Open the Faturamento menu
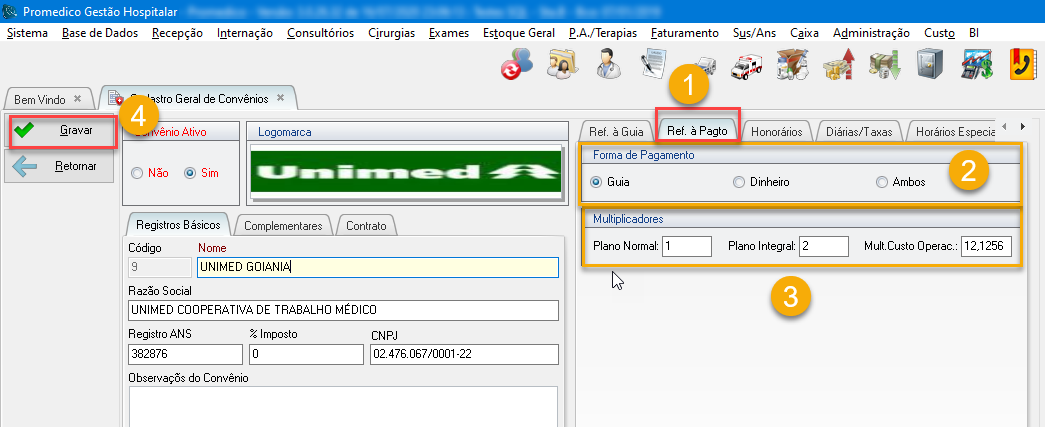 point(684,33)
